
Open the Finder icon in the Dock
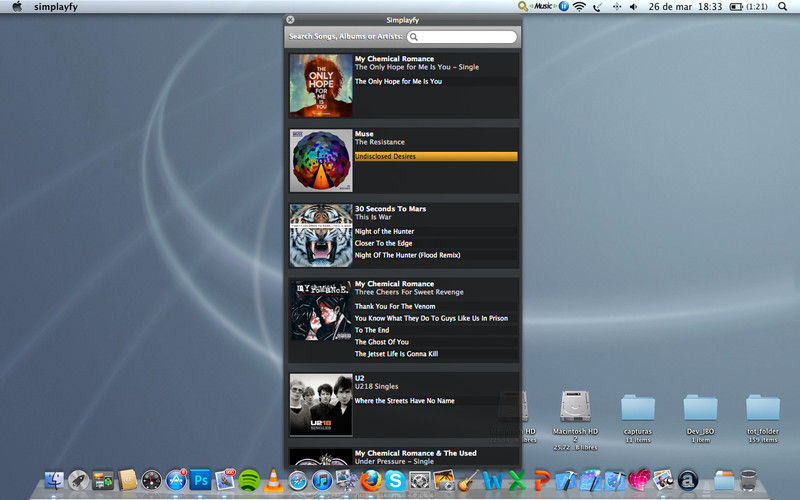pos(54,481)
